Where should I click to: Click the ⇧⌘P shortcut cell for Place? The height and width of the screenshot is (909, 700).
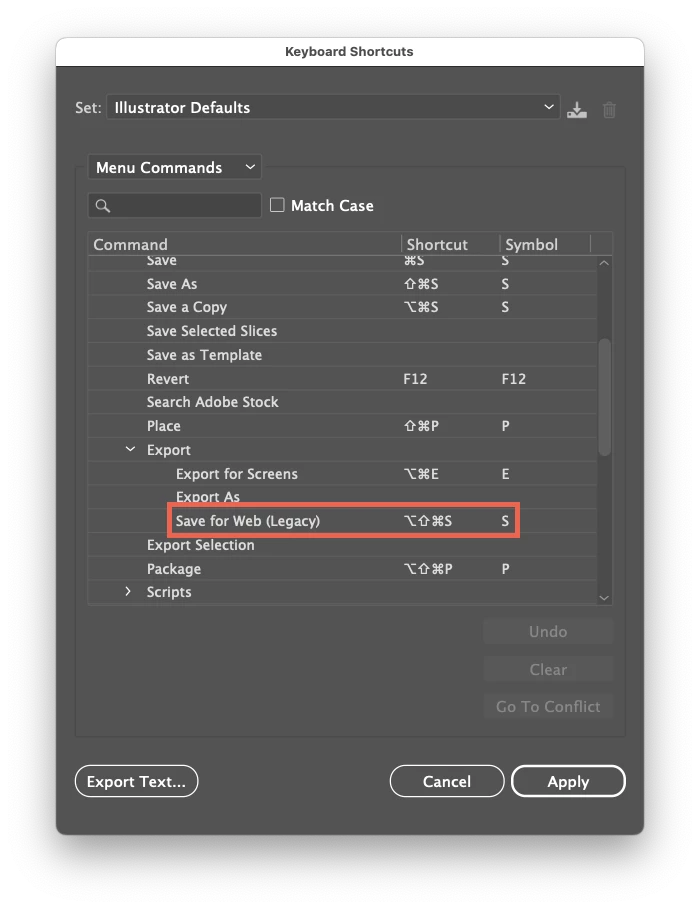(x=422, y=426)
